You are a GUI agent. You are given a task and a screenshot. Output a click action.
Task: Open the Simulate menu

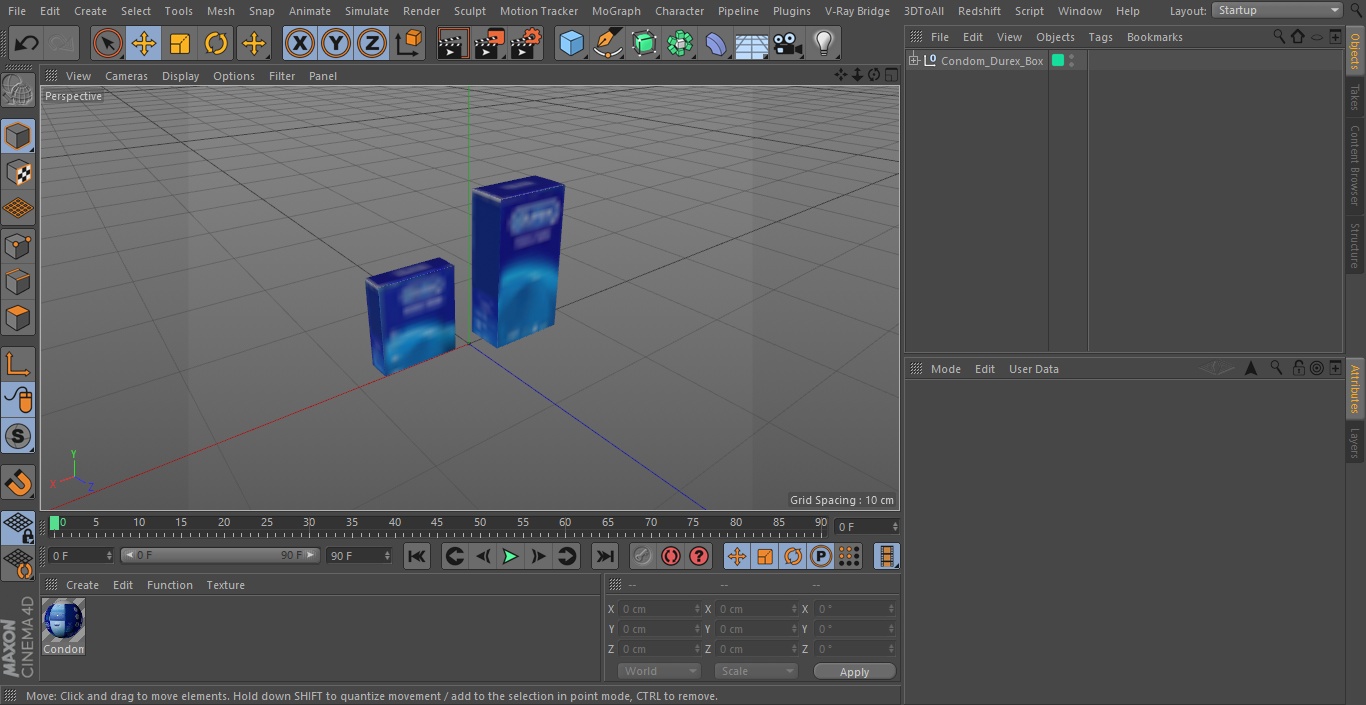[x=367, y=11]
